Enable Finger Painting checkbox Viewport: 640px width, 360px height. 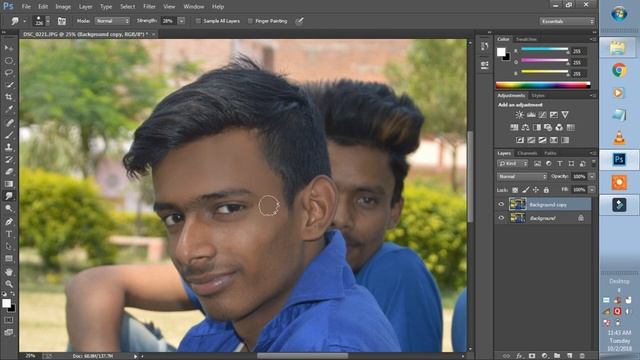pos(250,21)
